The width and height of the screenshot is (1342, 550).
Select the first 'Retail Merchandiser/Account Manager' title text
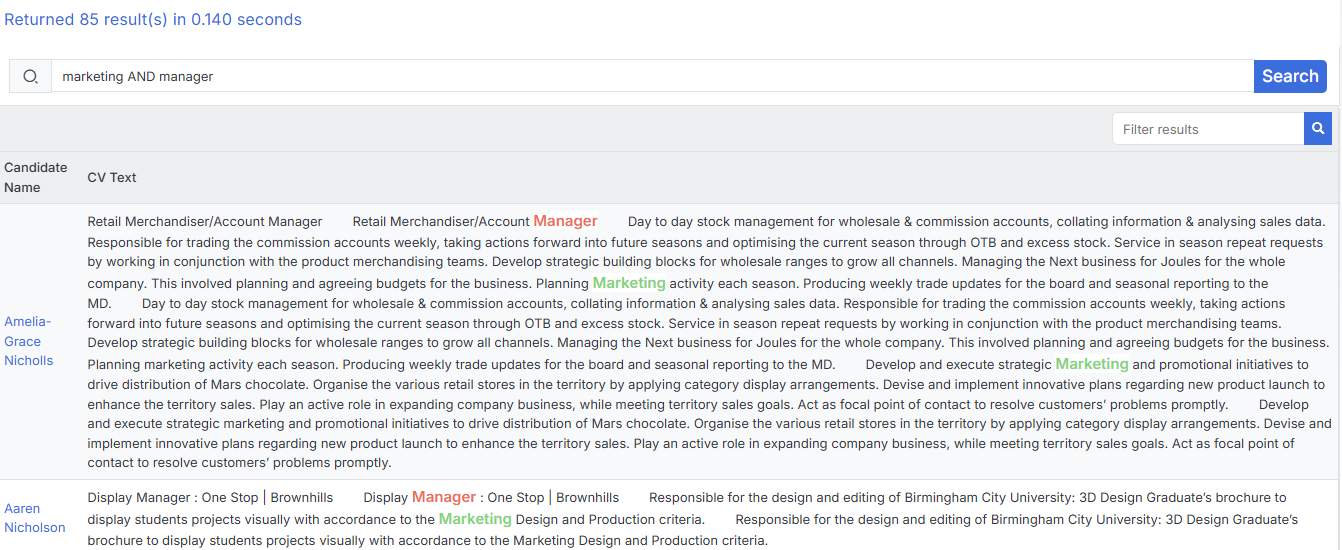click(x=205, y=221)
